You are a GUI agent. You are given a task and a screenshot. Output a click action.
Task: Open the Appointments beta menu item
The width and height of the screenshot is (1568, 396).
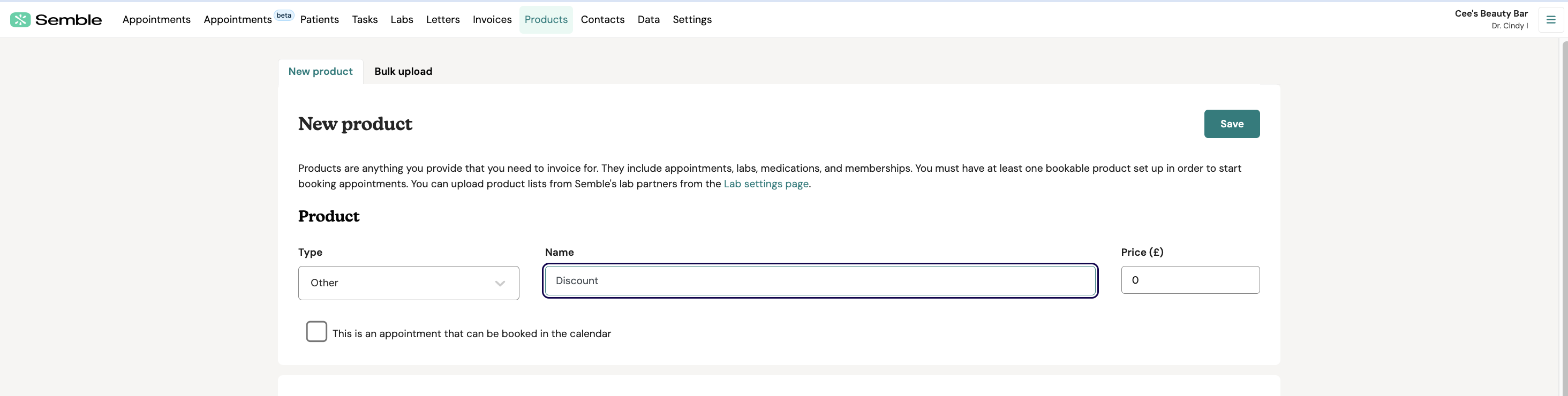click(x=237, y=19)
